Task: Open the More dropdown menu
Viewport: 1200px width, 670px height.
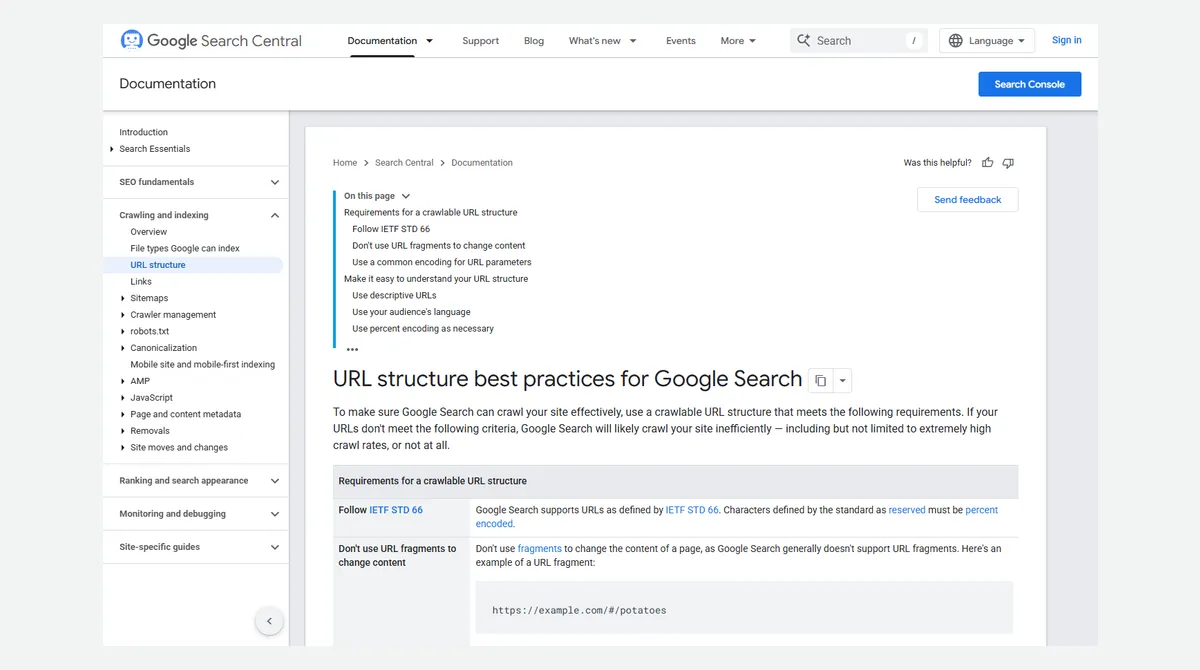Action: pos(738,41)
